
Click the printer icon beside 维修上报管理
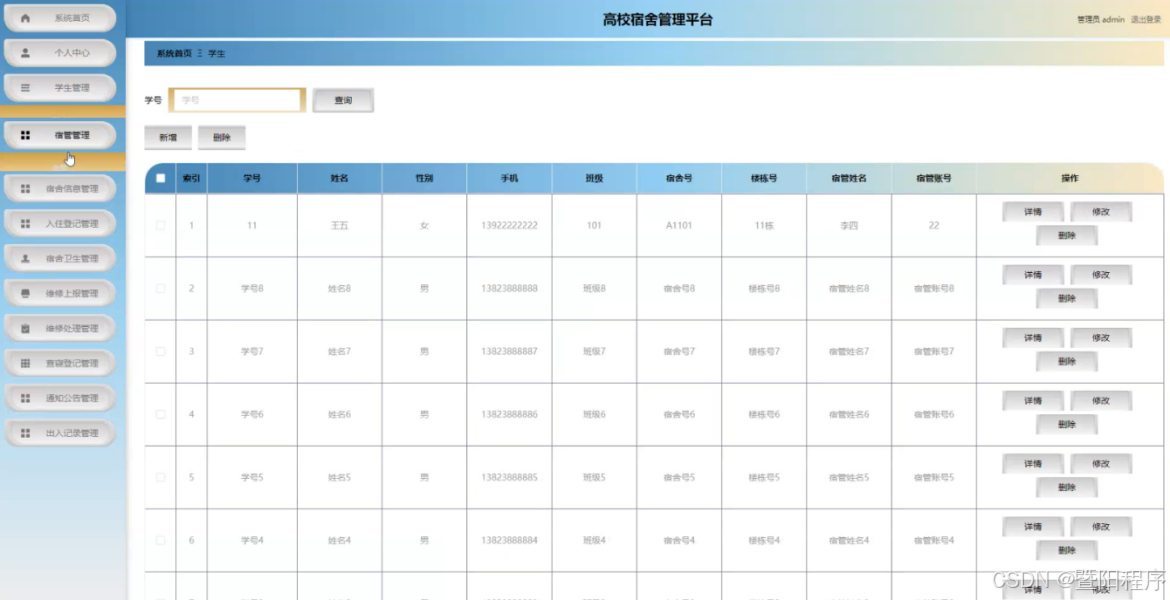coord(25,293)
